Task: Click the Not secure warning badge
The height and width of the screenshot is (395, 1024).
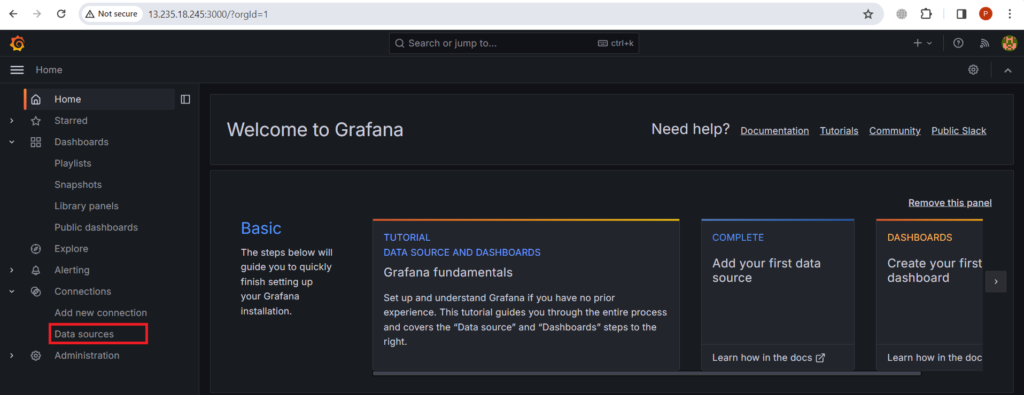Action: pos(112,14)
